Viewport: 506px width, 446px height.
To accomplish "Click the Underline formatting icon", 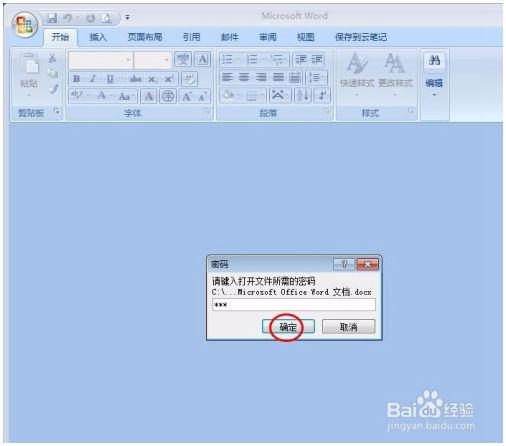I will (110, 79).
